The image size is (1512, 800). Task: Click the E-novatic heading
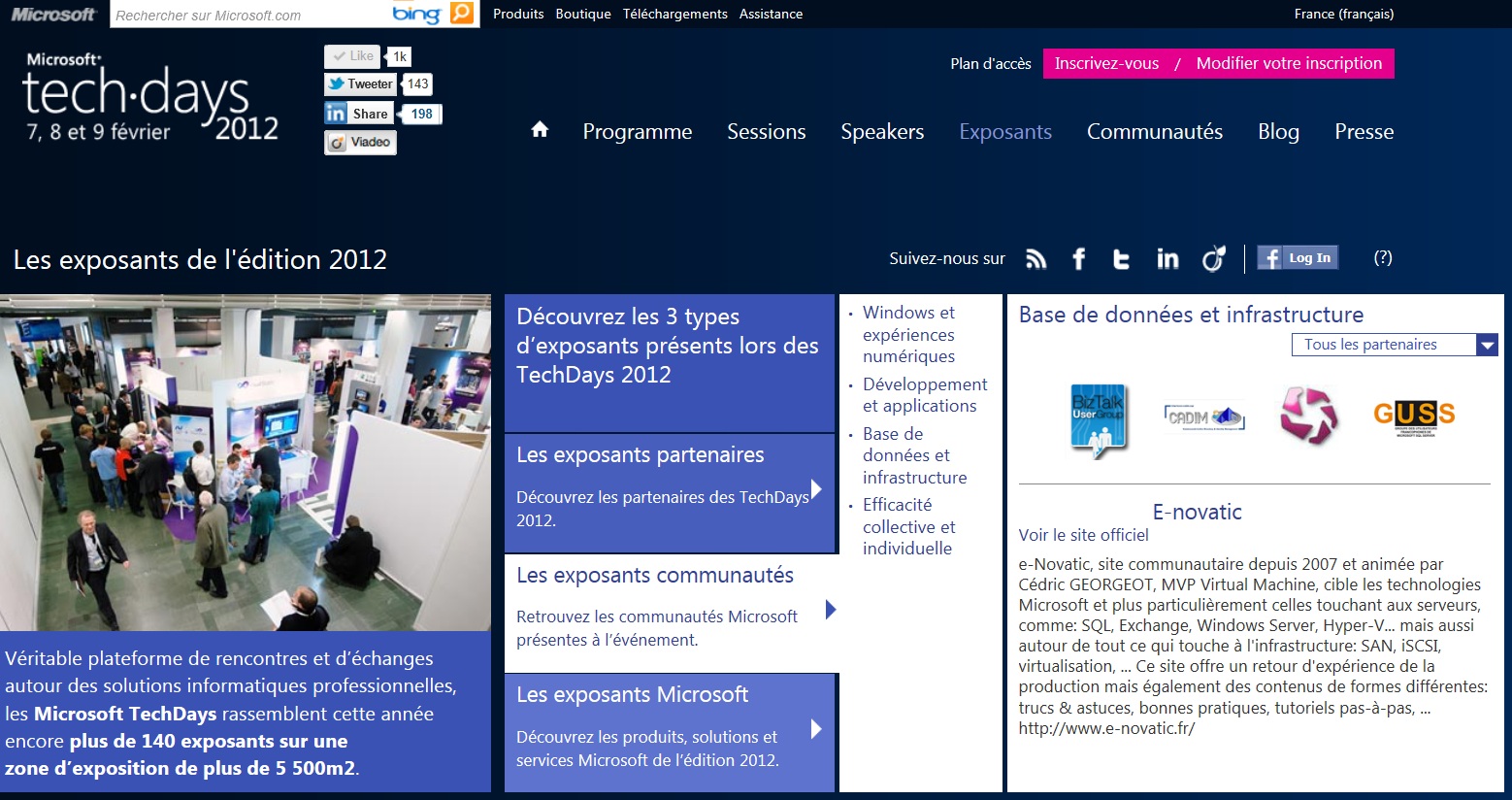(1197, 512)
